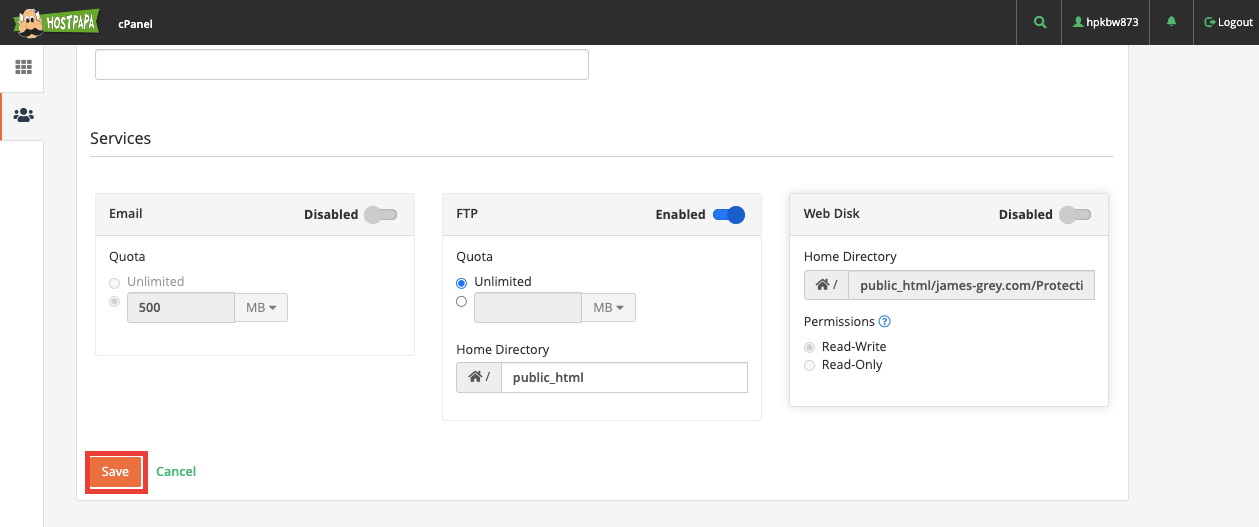Enable the Web Disk service toggle
Viewport: 1259px width, 527px height.
tap(1075, 214)
